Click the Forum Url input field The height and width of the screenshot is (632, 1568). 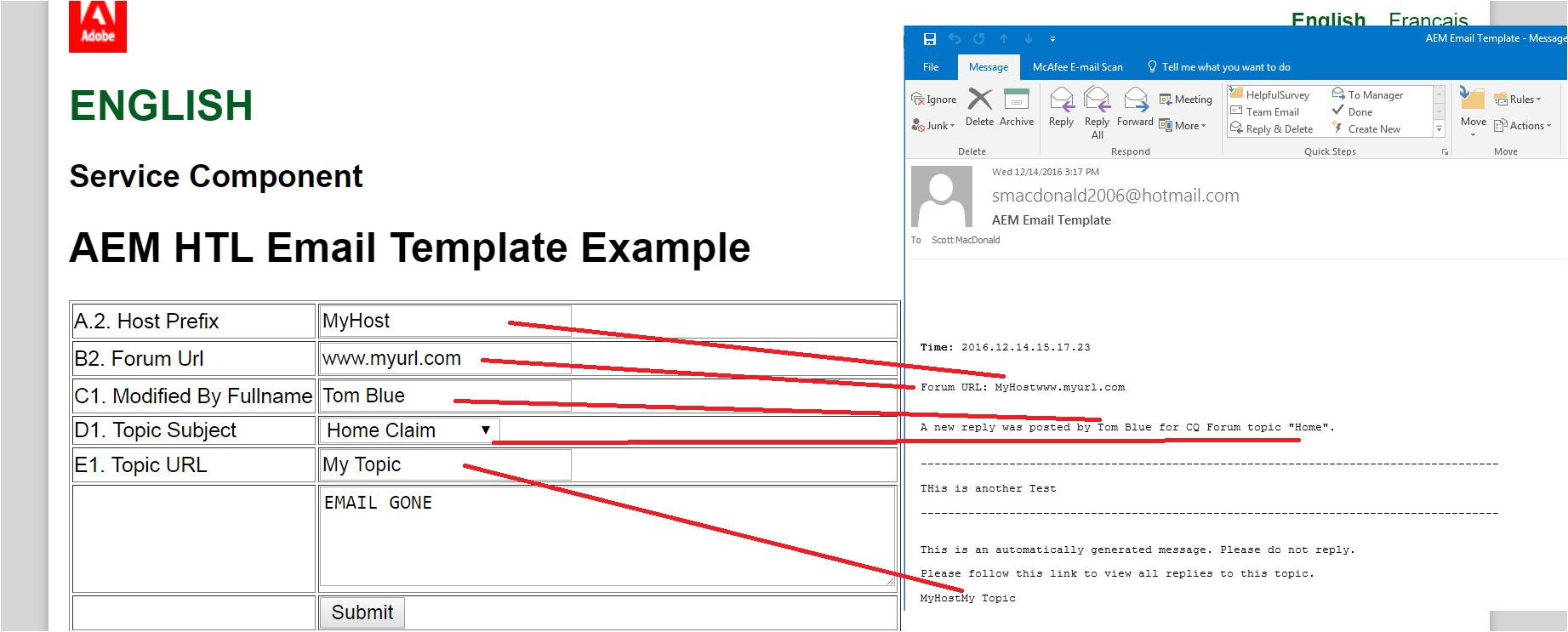point(445,359)
